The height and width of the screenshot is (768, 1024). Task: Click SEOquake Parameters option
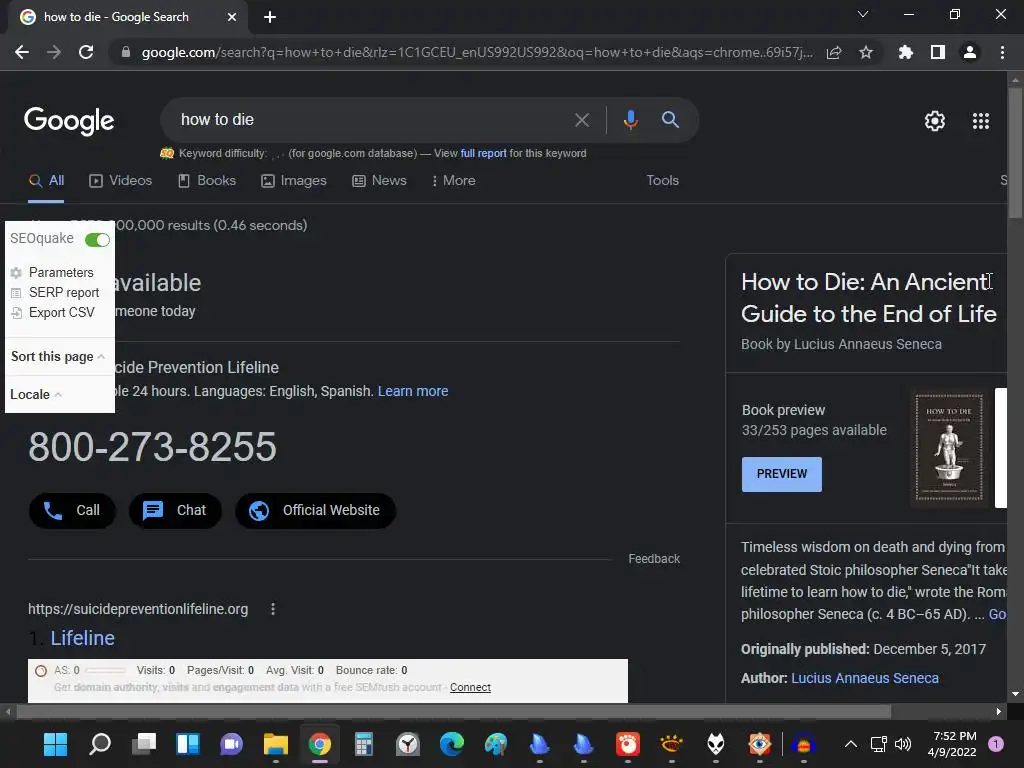(61, 272)
